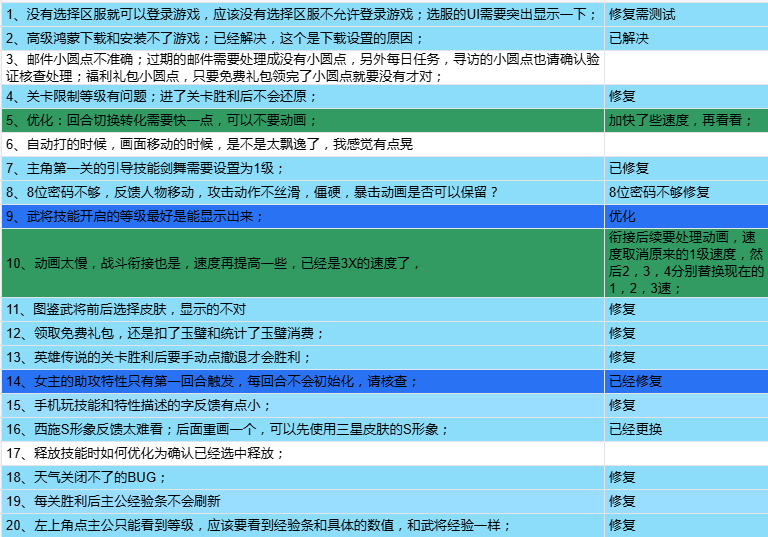Click the '8位密码不够修复' status cell

686,193
